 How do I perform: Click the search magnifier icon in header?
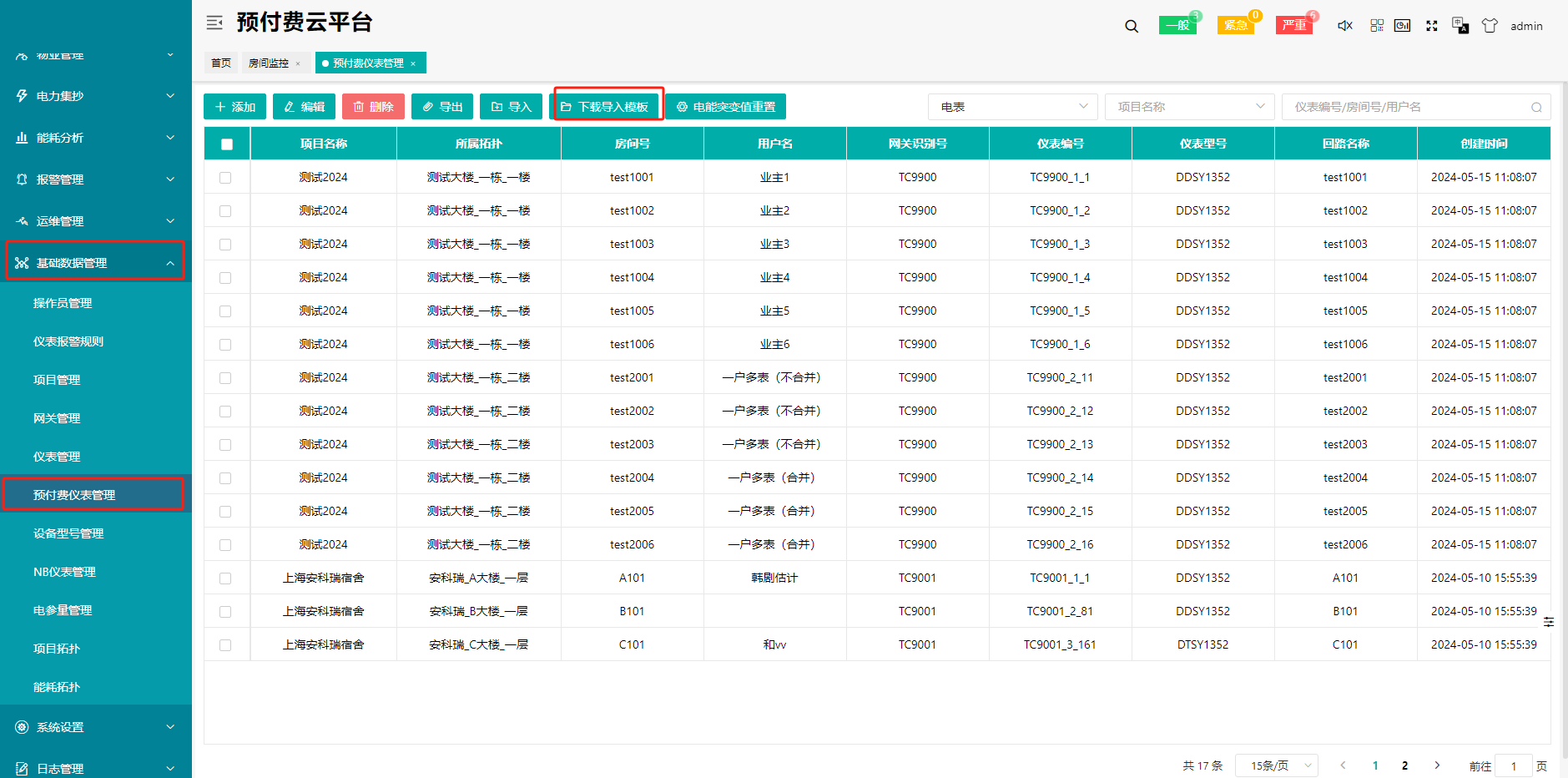[1132, 26]
